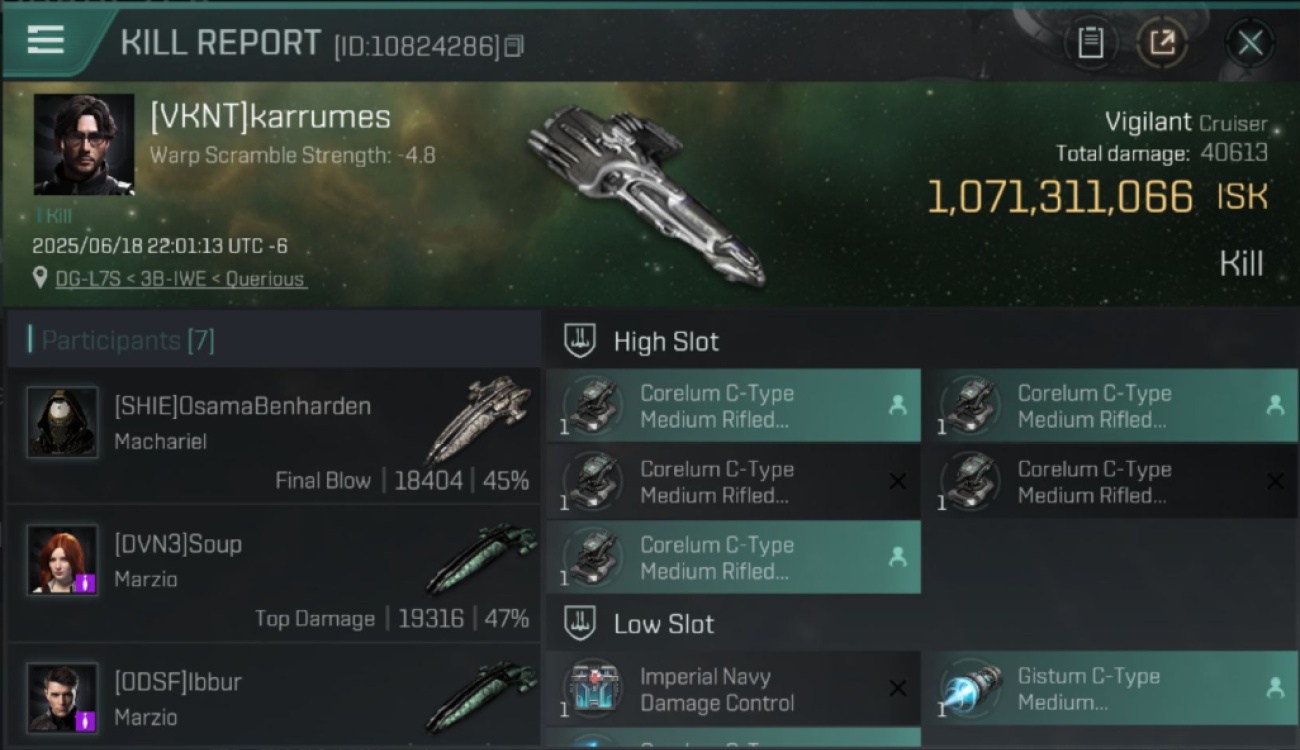The image size is (1300, 750).
Task: Select the Gistum C-Type Medium module
Action: [1111, 689]
